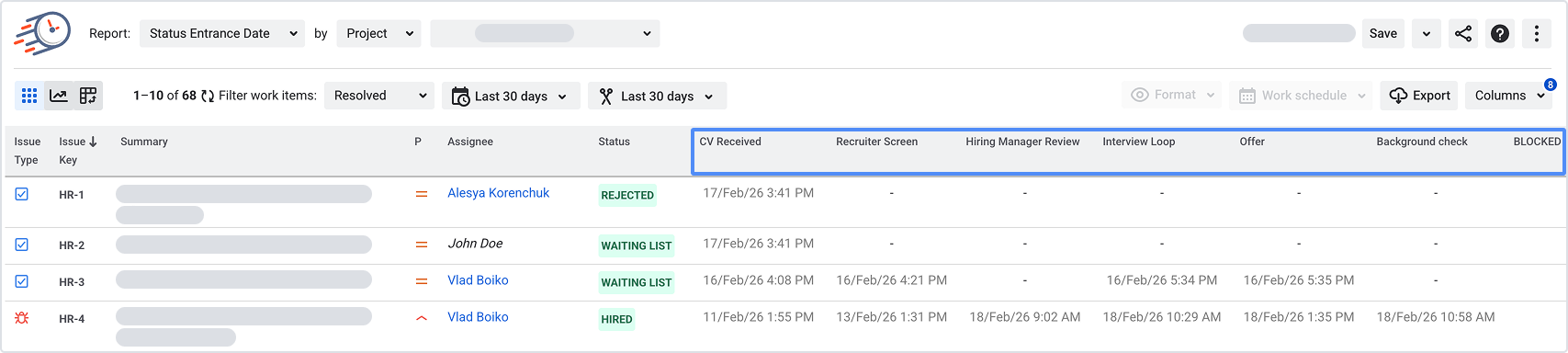The width and height of the screenshot is (1568, 353).
Task: Click the refresh icon next to 68
Action: pyautogui.click(x=208, y=96)
